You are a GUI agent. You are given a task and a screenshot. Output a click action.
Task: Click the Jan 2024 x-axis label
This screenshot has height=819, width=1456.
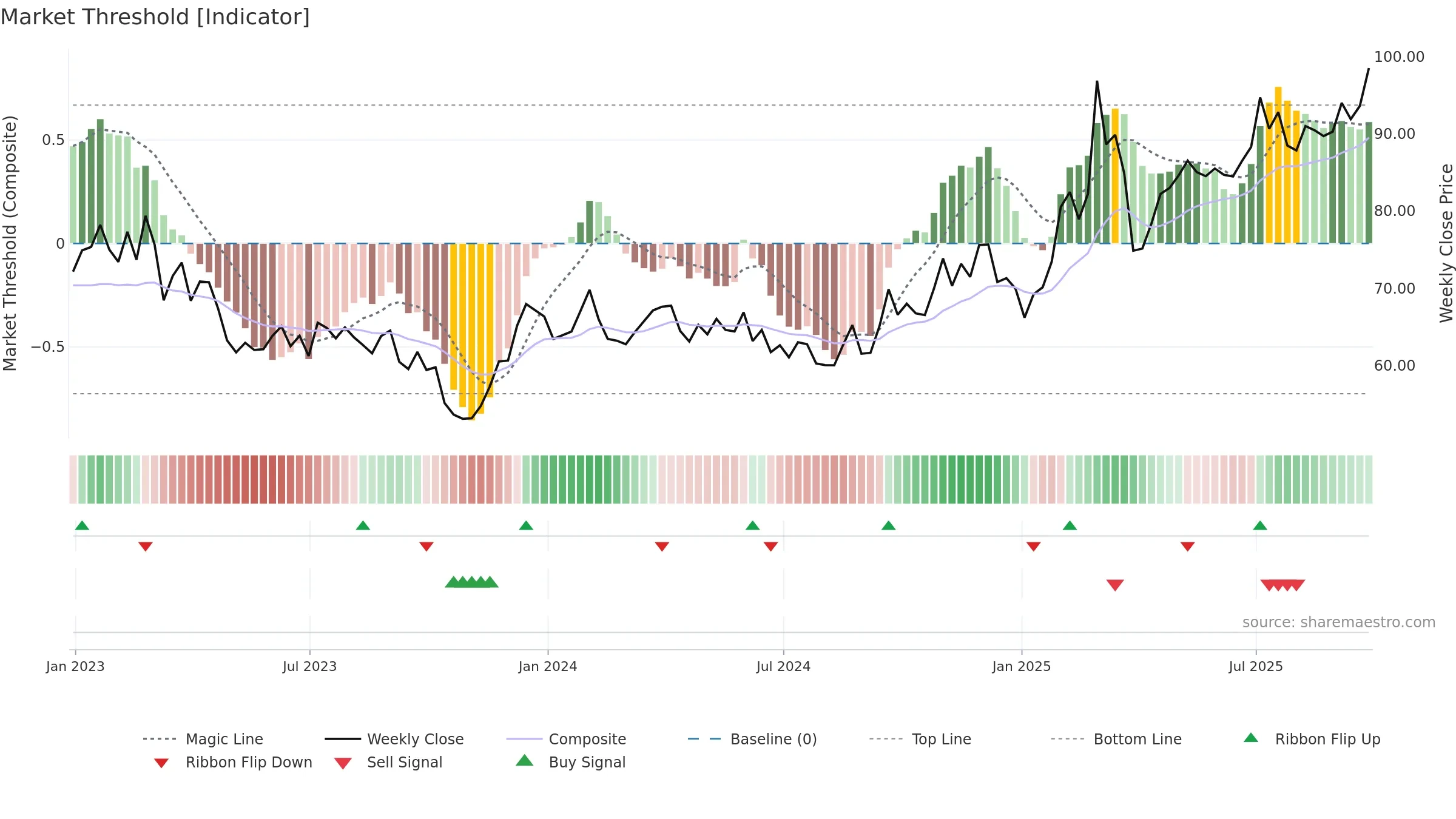[548, 667]
